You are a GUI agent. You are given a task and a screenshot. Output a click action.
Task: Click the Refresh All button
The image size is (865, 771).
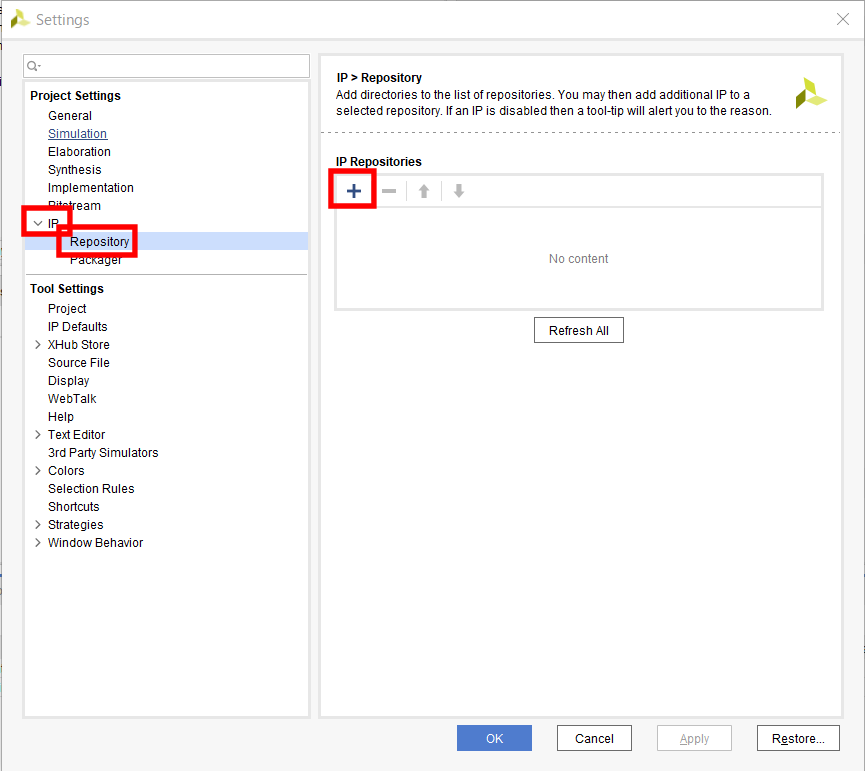579,330
